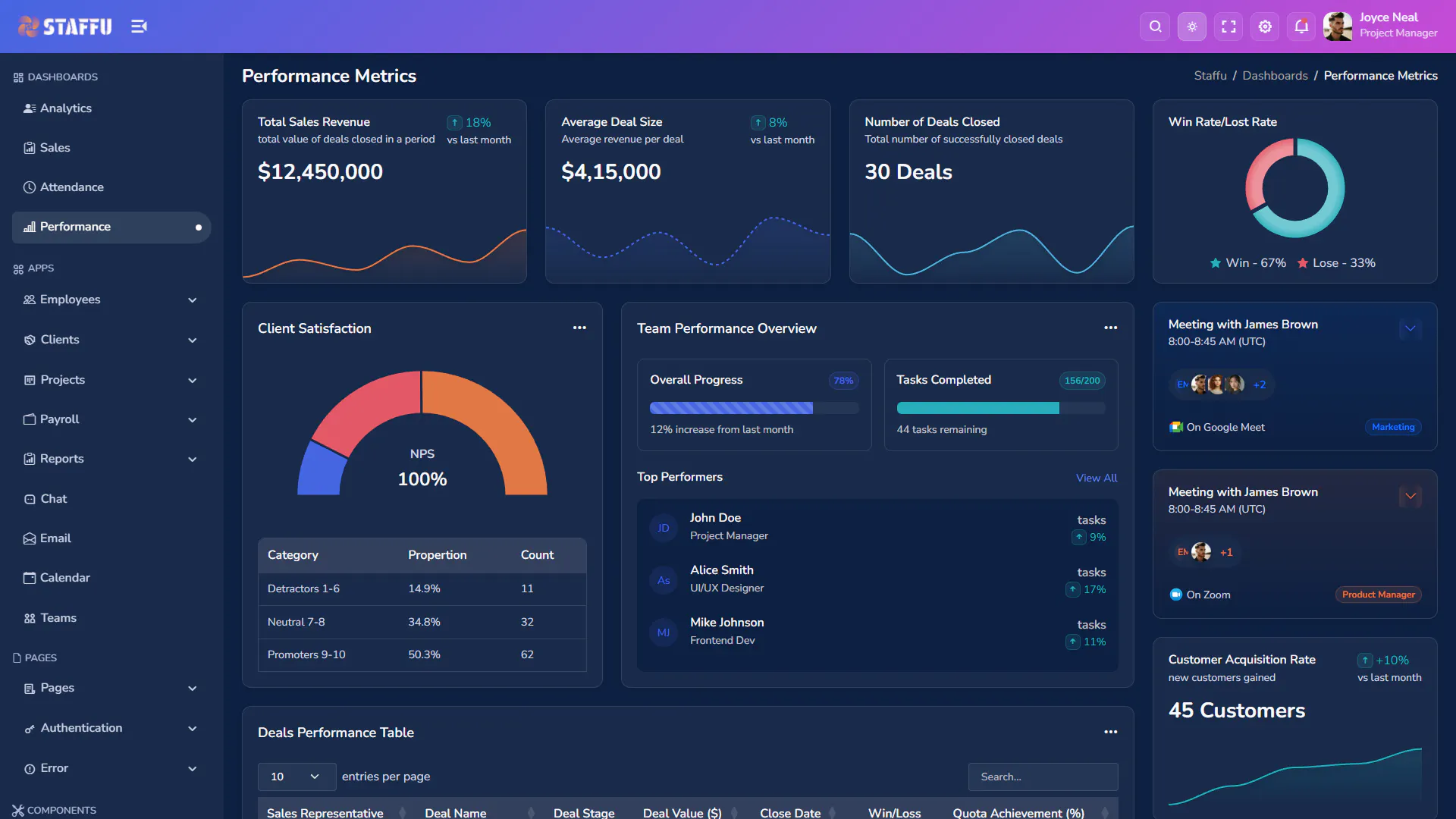Click the Dashboards breadcrumb link

click(x=1275, y=76)
